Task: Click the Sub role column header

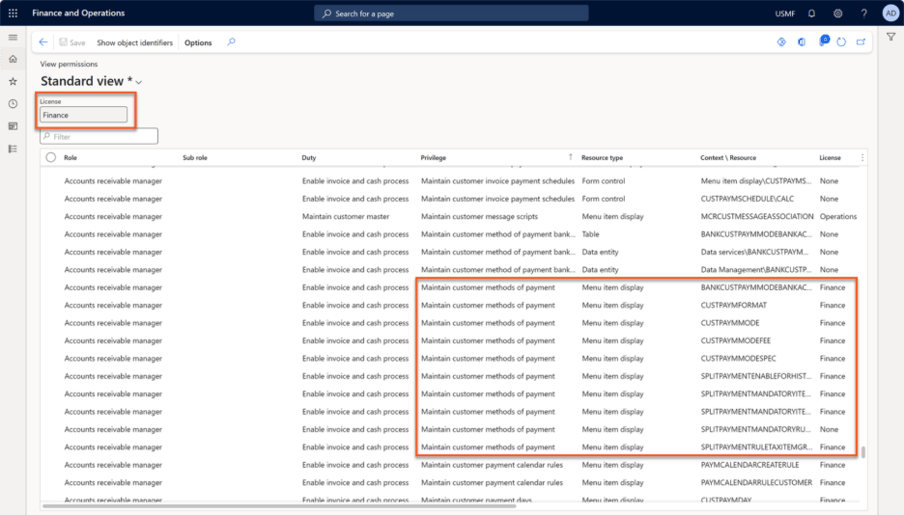Action: click(195, 157)
